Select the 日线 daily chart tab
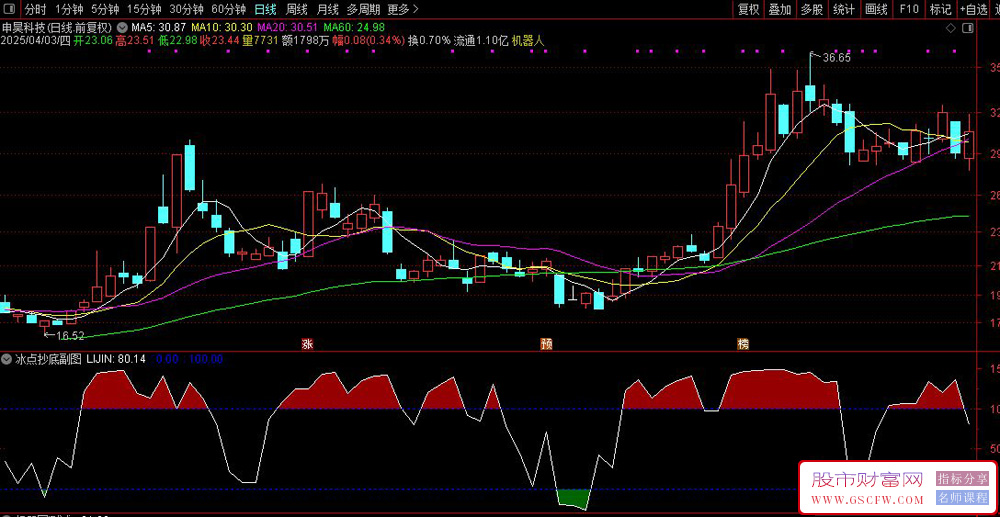The image size is (1000, 517). point(265,9)
